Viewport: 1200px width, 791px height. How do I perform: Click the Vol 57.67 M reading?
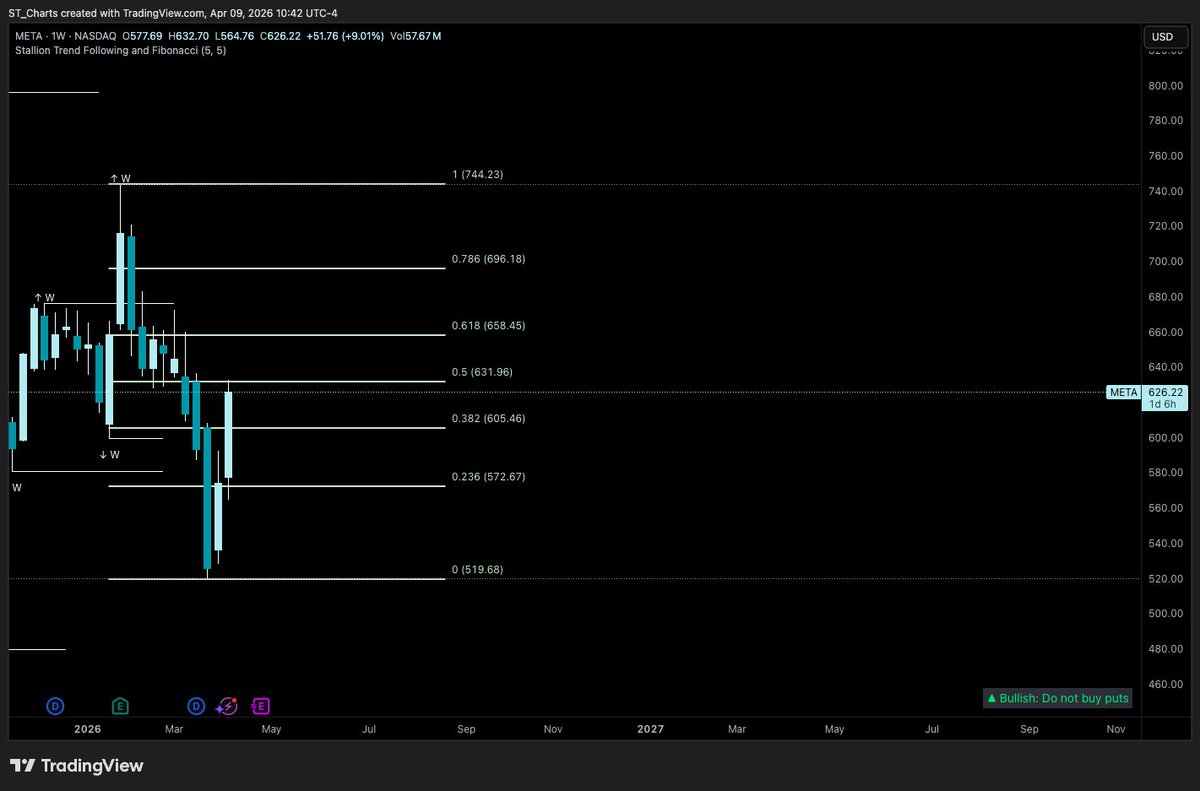point(415,36)
